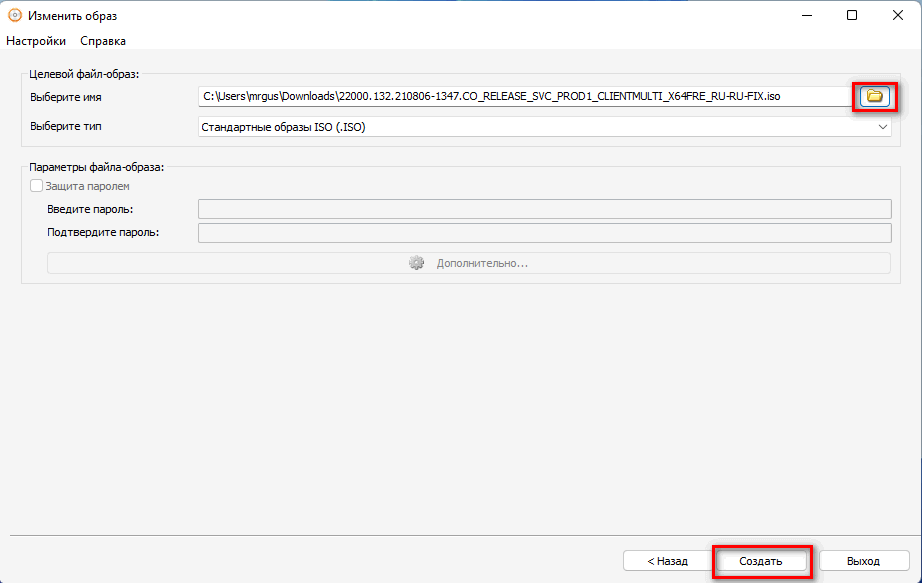
Task: Toggle the Защита паролем checkbox
Action: pyautogui.click(x=36, y=186)
